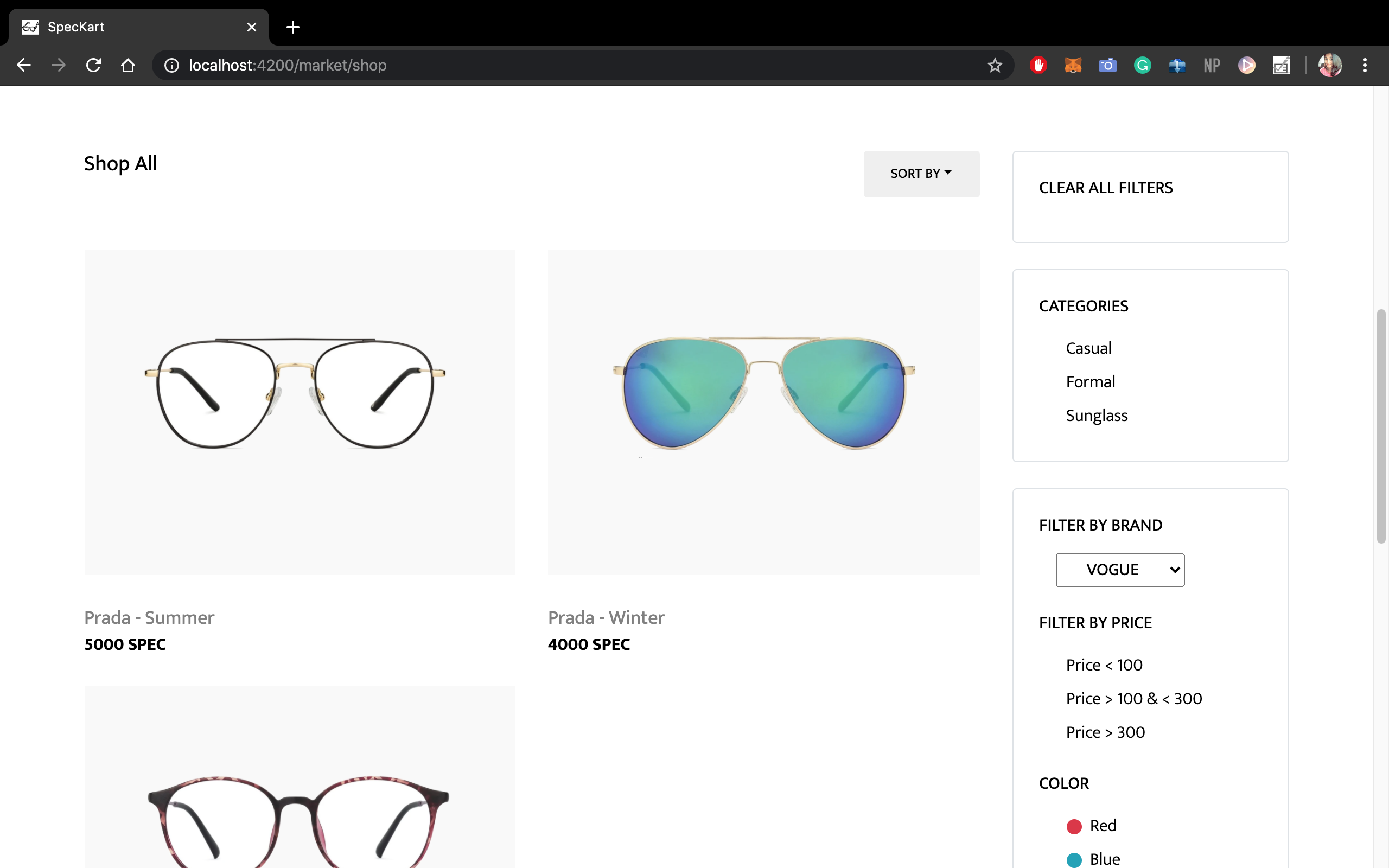Open the red hand blocker extension

tap(1038, 66)
